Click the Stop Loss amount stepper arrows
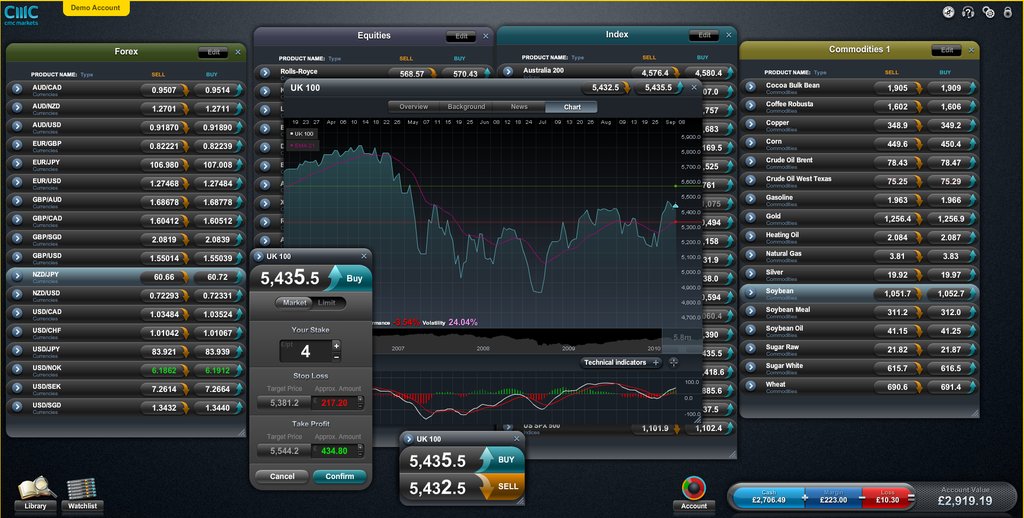 (x=360, y=402)
